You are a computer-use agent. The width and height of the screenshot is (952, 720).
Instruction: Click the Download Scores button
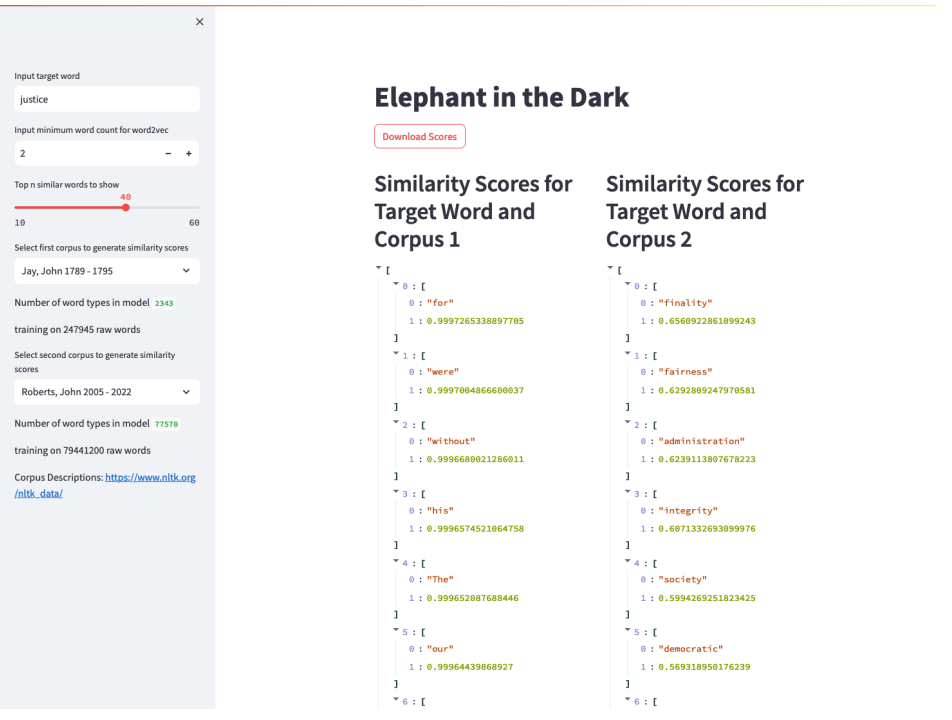pos(419,136)
